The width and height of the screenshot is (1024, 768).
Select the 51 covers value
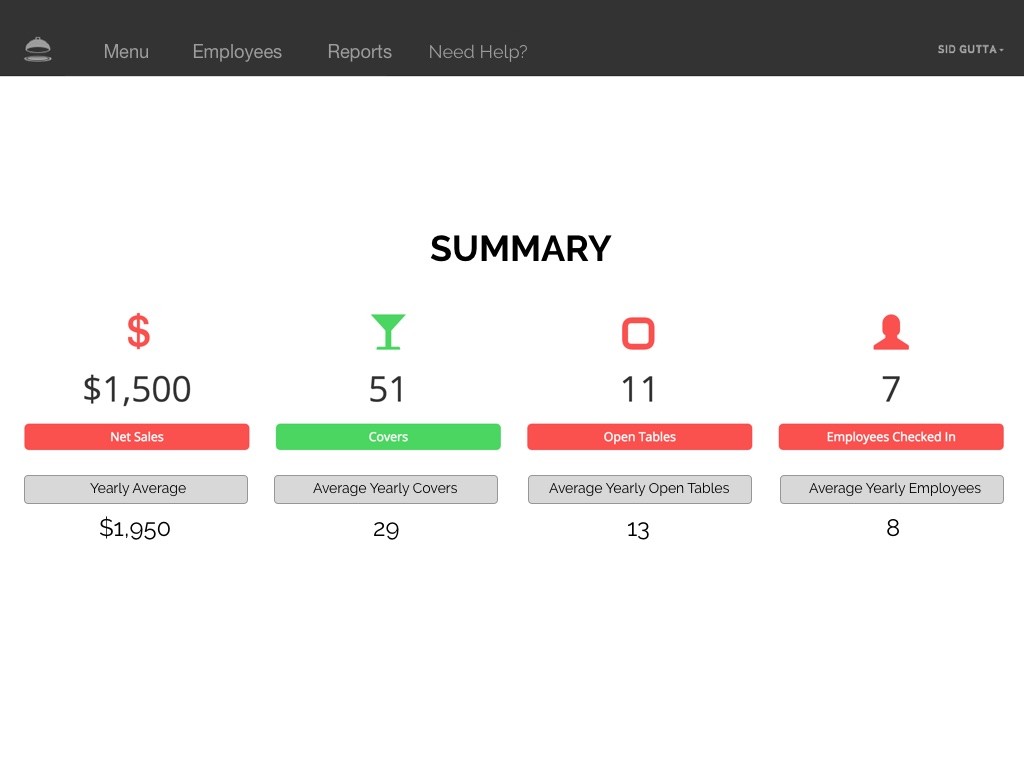pos(387,389)
